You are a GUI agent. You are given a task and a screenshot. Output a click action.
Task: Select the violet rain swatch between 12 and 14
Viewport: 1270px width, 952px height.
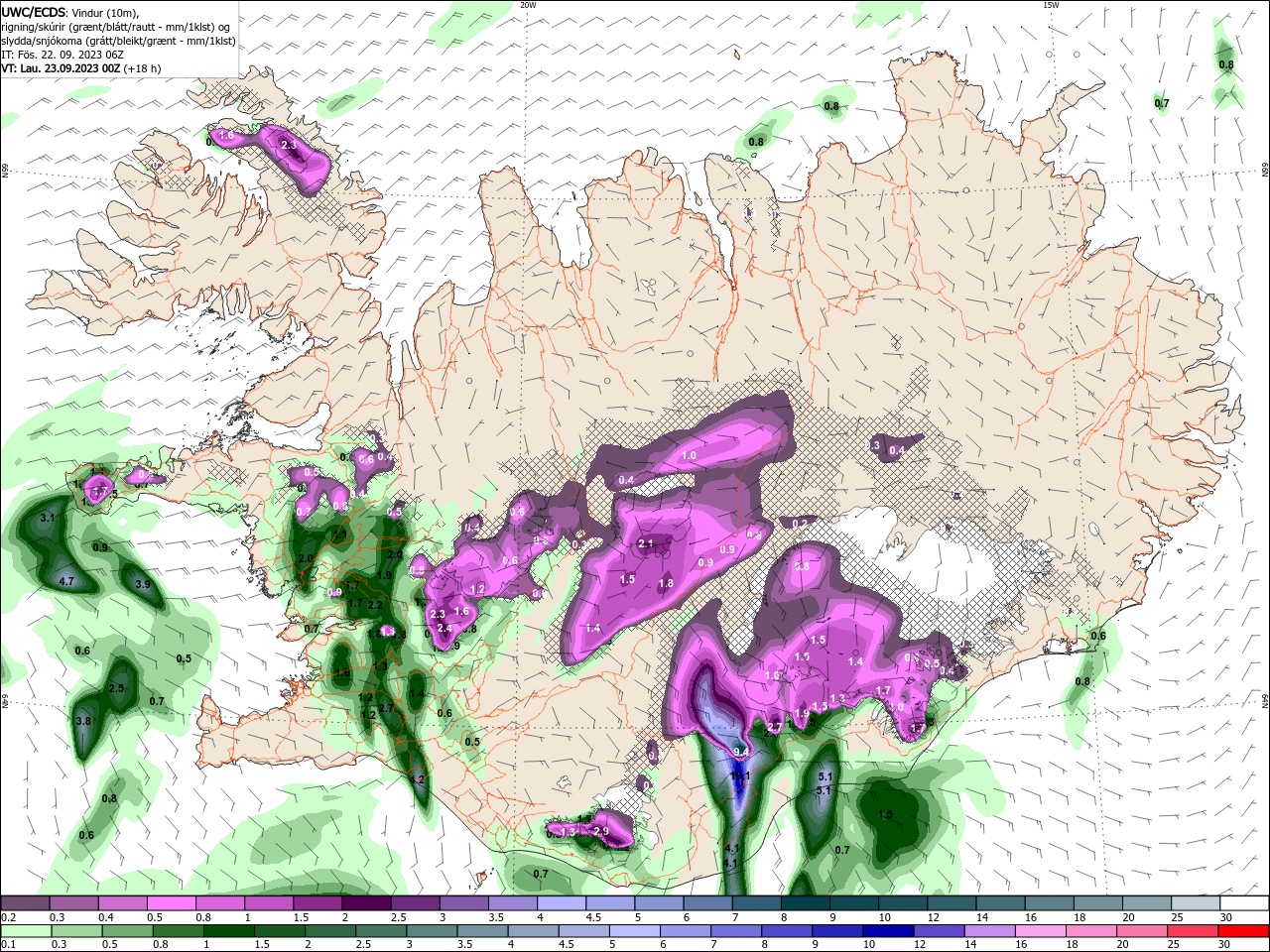[x=940, y=931]
